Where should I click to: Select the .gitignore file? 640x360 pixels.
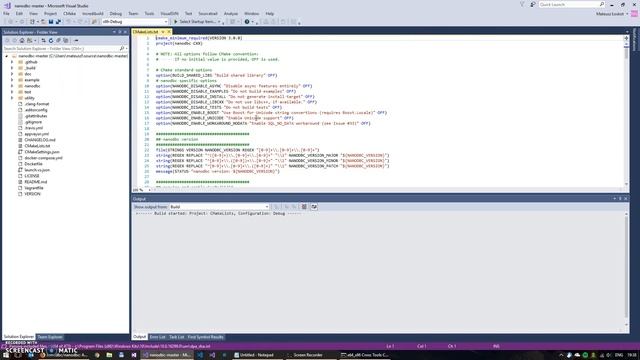coord(33,122)
